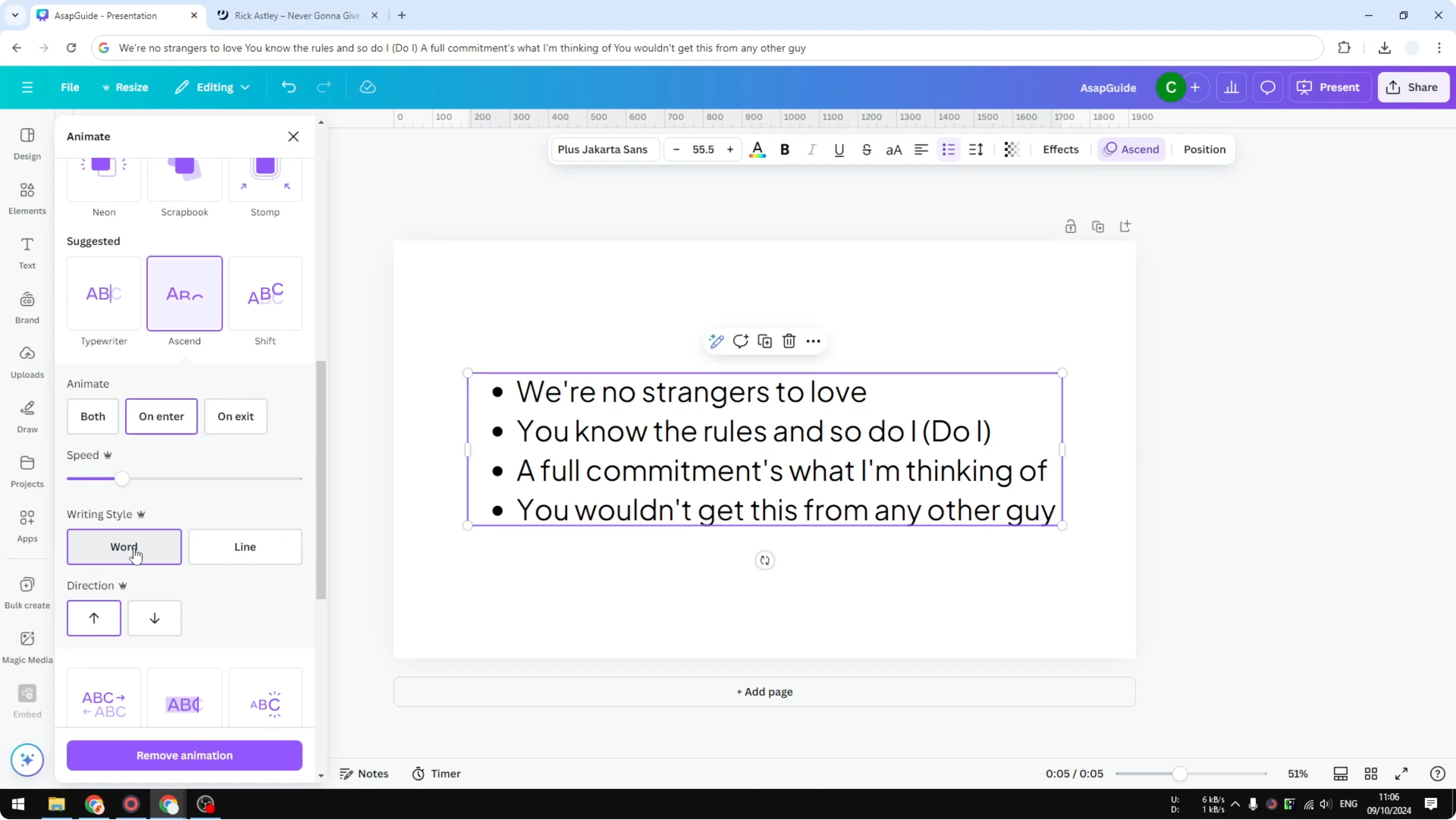
Task: Open the hamburger main menu
Action: [x=27, y=87]
